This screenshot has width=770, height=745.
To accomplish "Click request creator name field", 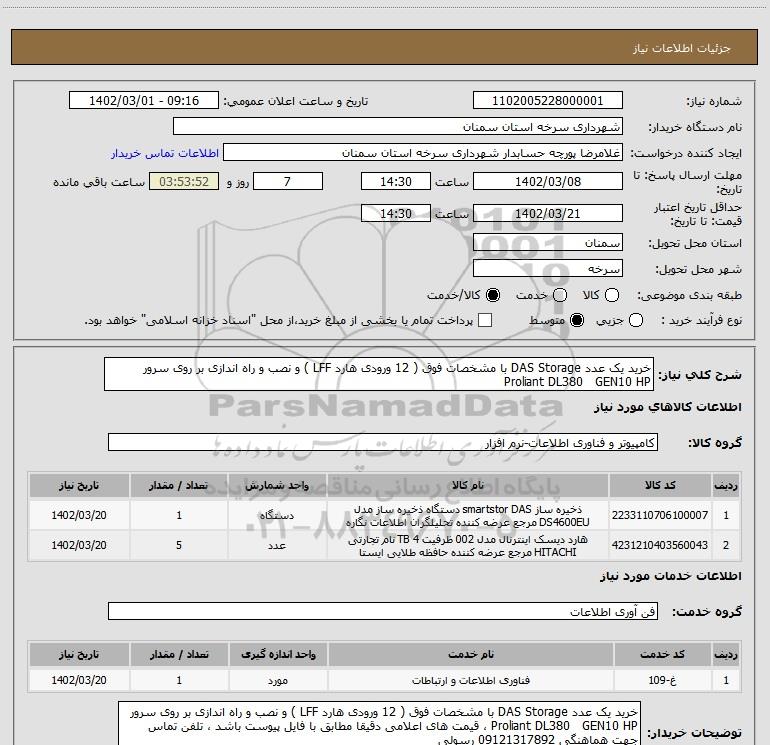I will click(423, 153).
